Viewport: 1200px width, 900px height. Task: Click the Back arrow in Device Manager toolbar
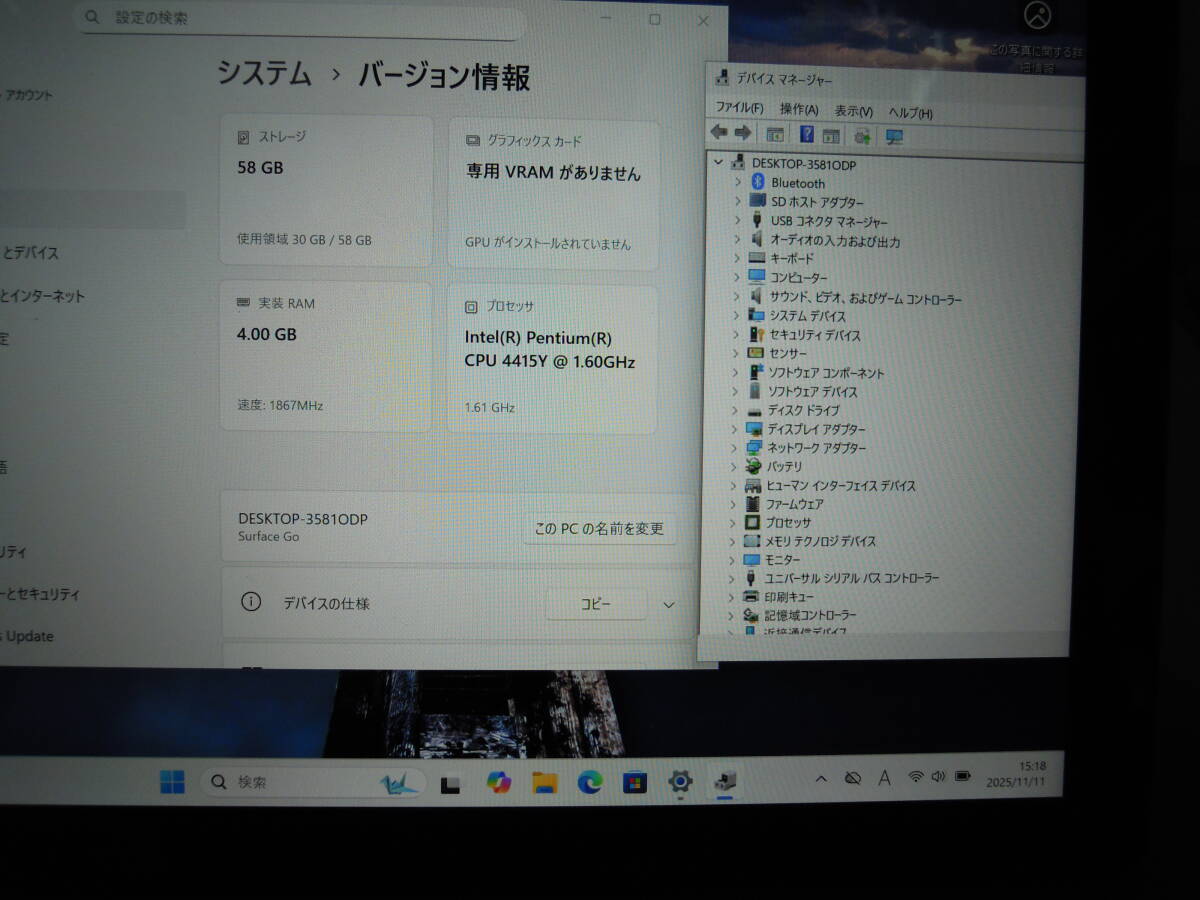[x=718, y=133]
